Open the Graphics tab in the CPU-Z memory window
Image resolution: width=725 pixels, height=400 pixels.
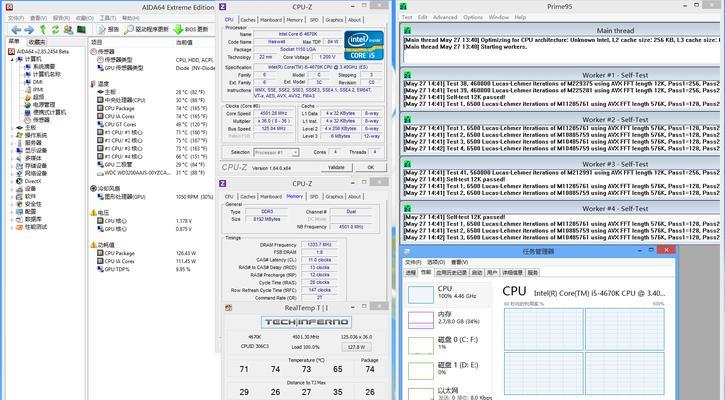pyautogui.click(x=334, y=197)
